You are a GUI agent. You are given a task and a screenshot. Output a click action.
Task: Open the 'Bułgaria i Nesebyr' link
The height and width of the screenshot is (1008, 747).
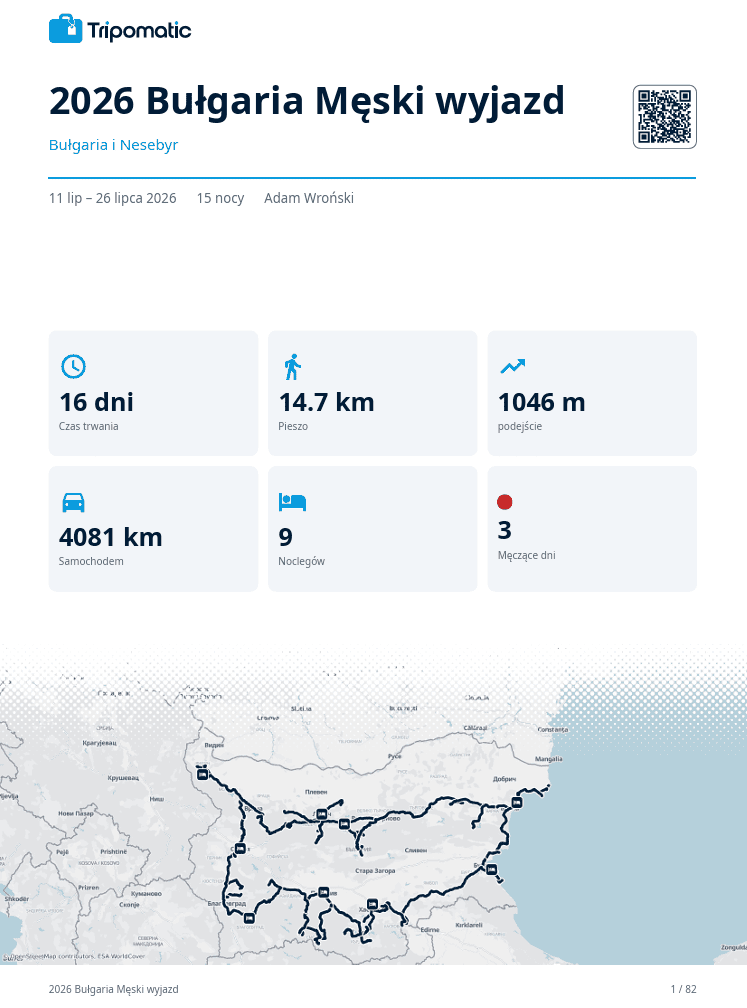pos(113,145)
